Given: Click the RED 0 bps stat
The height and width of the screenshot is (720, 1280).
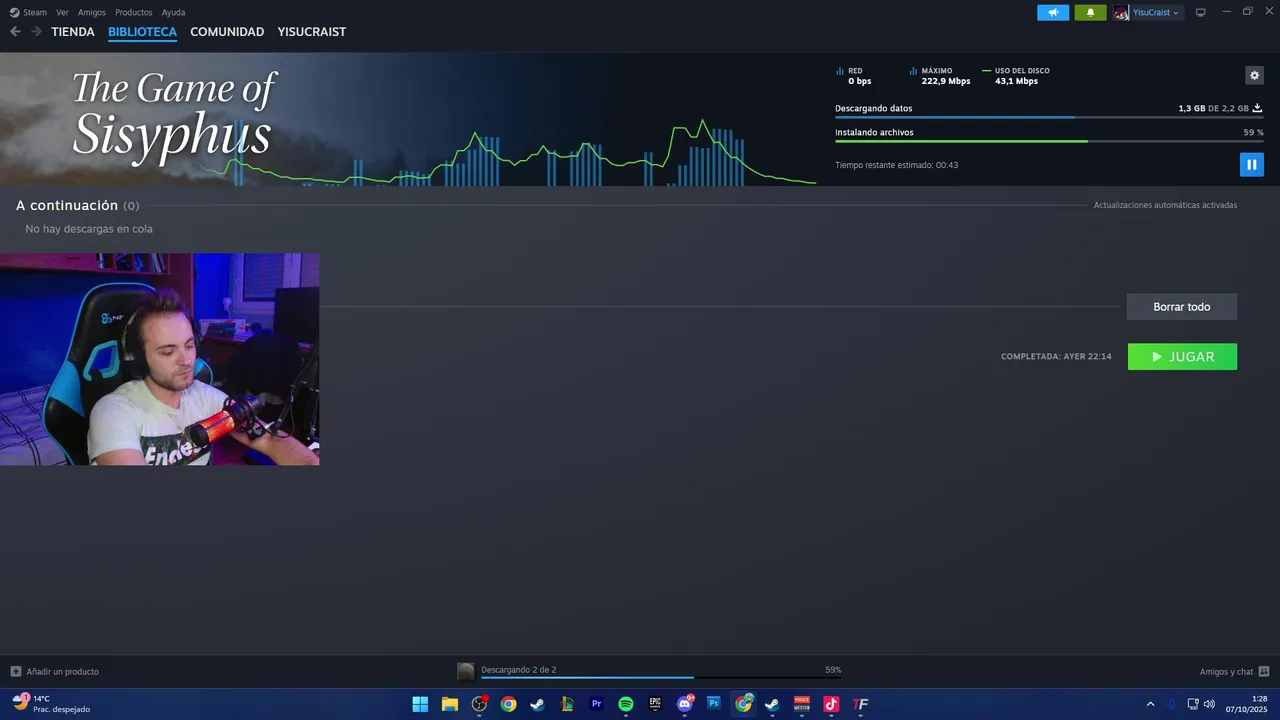Looking at the screenshot, I should coord(854,76).
